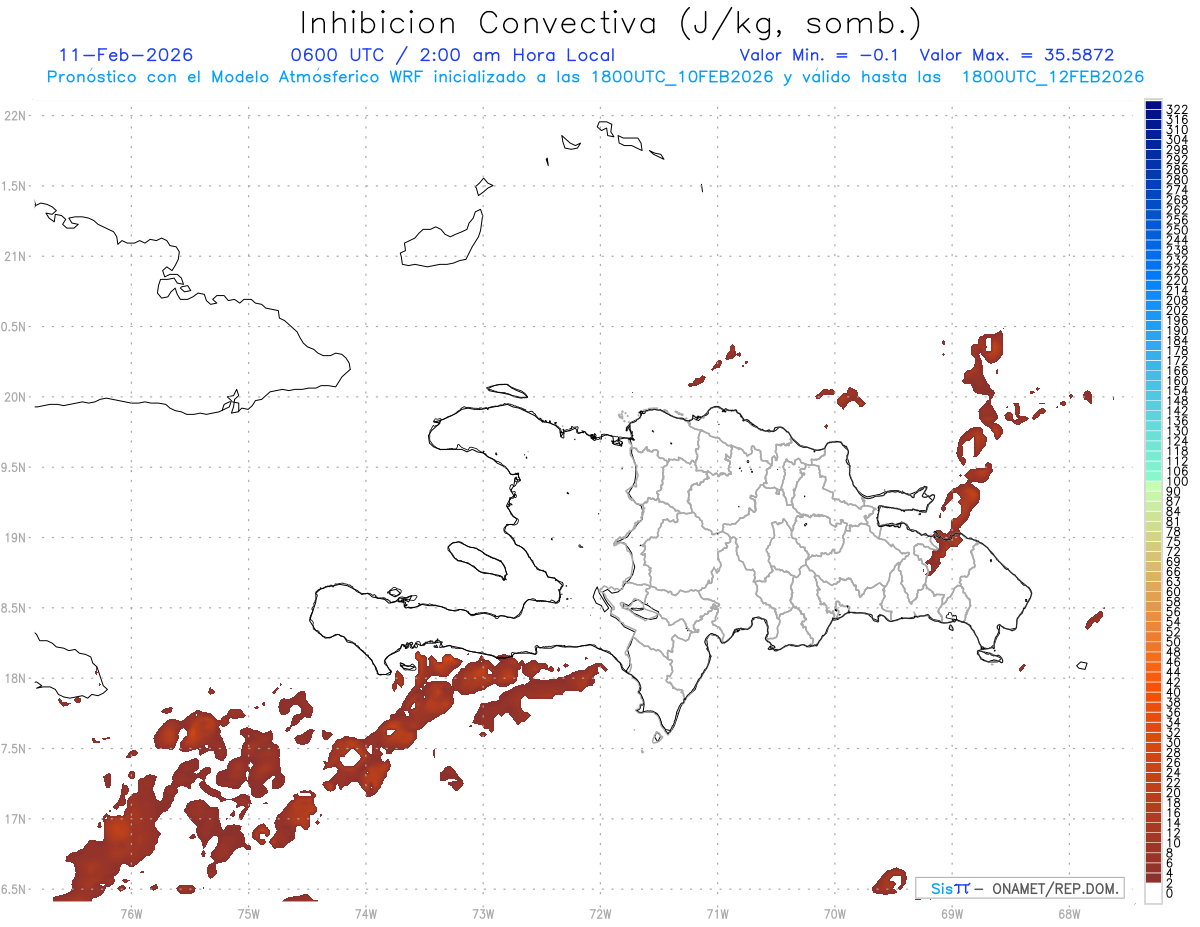Click the "75W" longitude label
Screen dimensions: 1200x927
(x=248, y=913)
